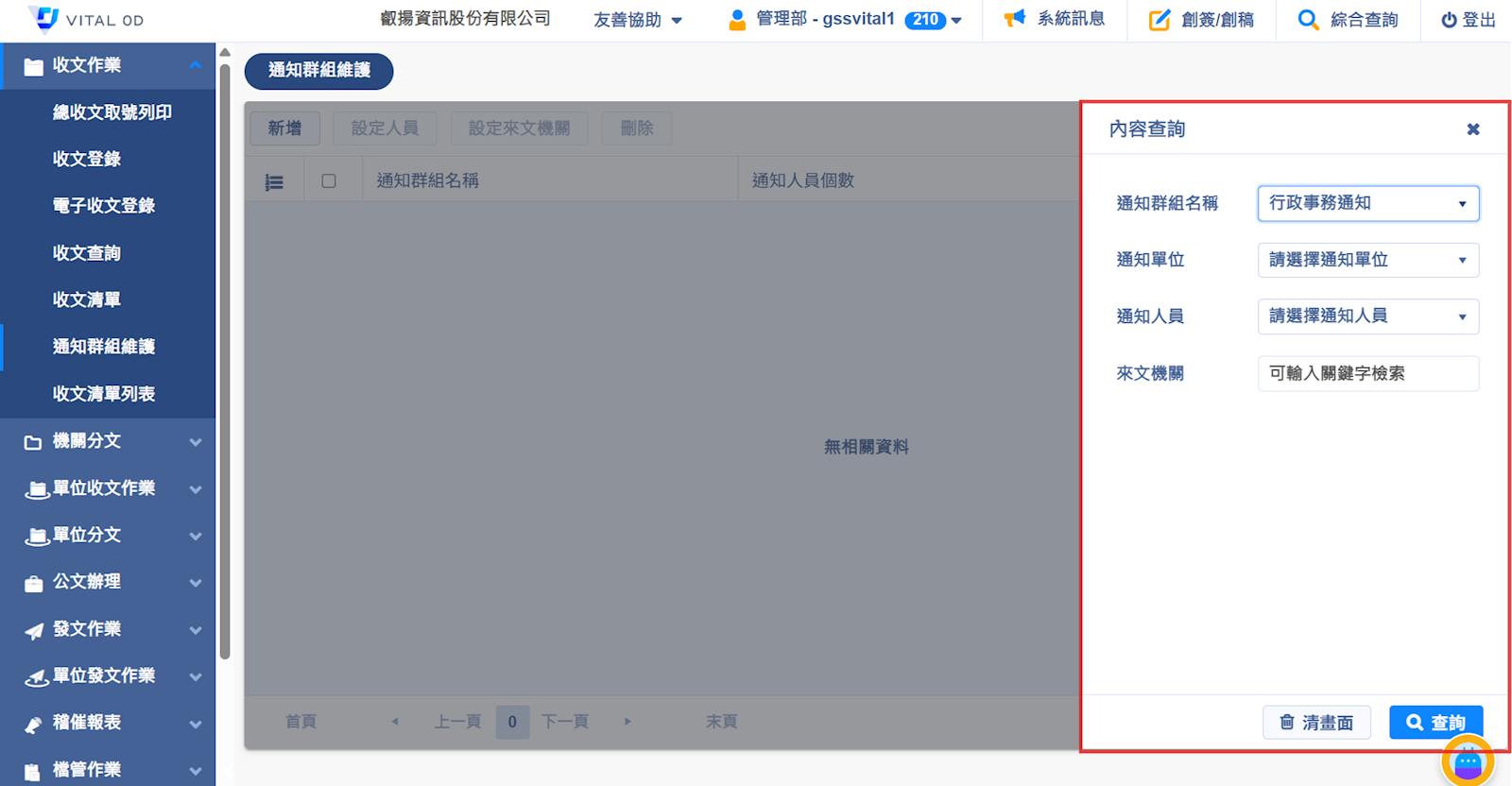Close the 內容查詢 panel
Image resolution: width=1512 pixels, height=786 pixels.
(1472, 129)
